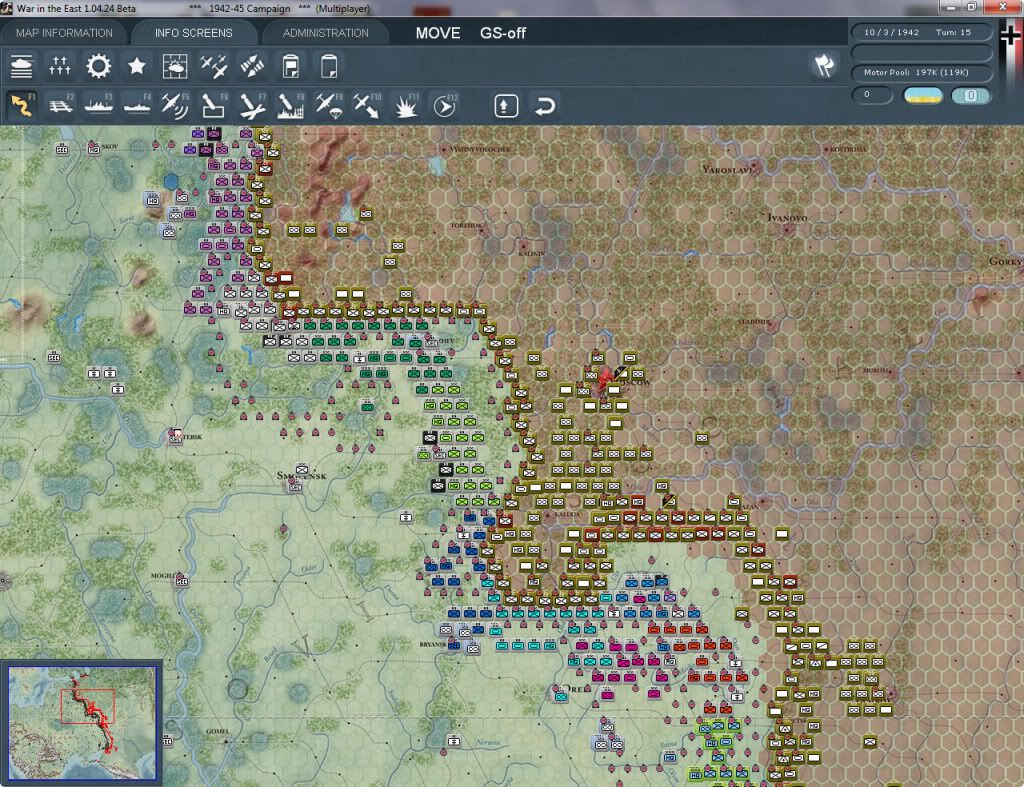Viewport: 1024px width, 787px height.
Task: Click the overview minimap thumbnail
Action: (x=82, y=723)
